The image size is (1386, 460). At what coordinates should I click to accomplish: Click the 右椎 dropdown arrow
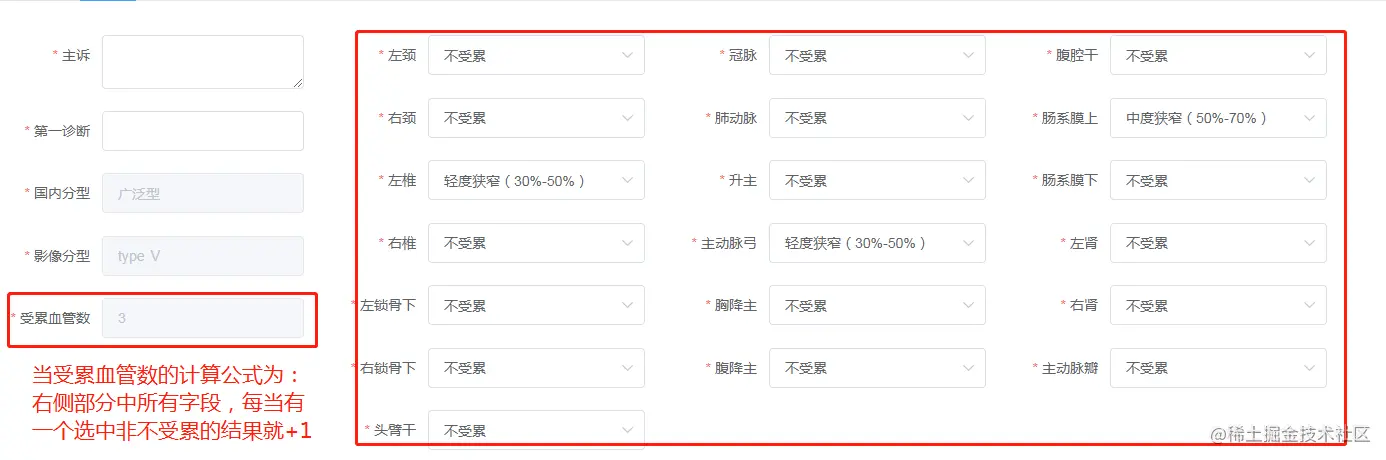tap(627, 243)
